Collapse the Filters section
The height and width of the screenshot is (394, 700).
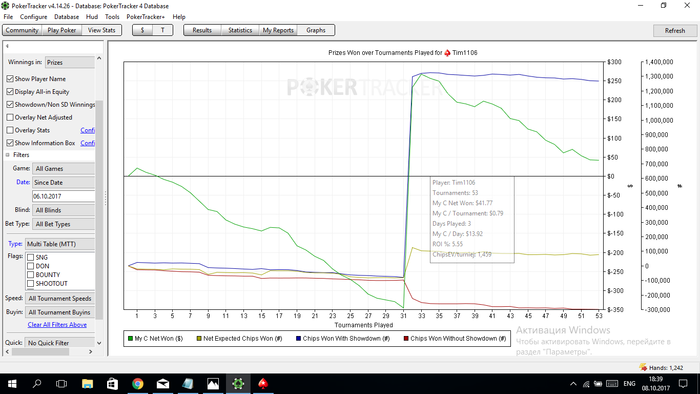pos(8,155)
